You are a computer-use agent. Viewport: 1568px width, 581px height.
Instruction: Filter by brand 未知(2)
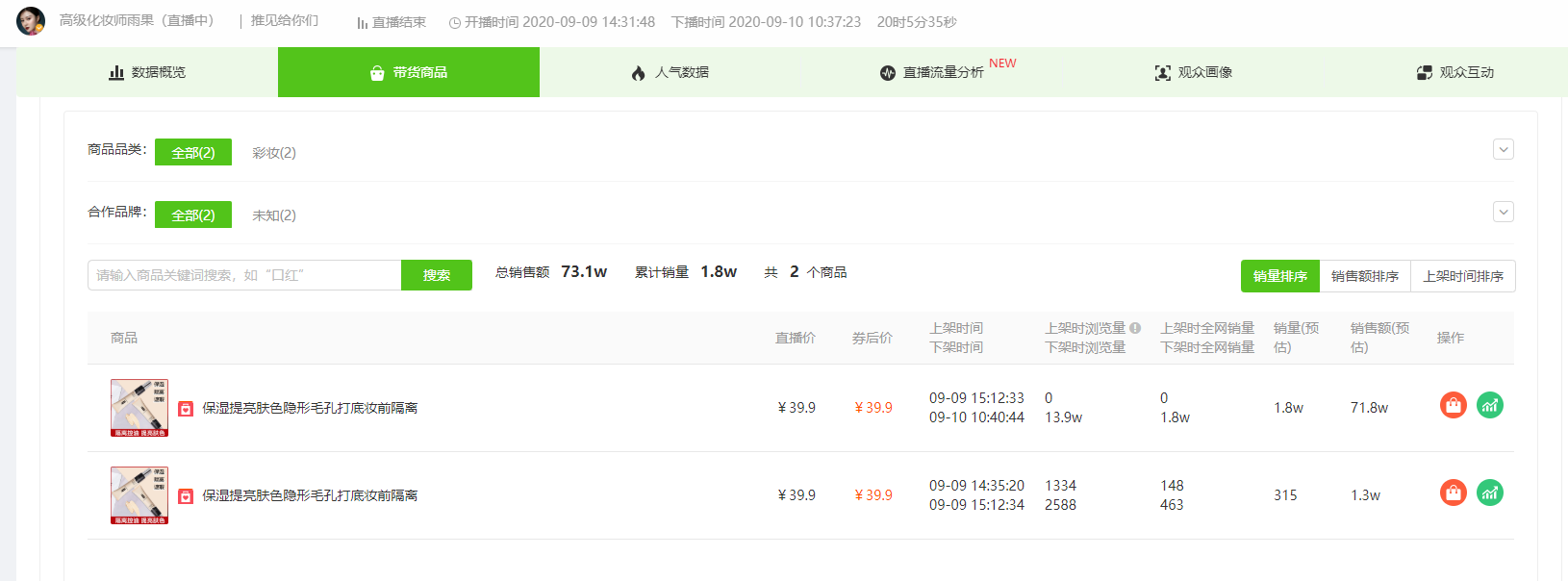click(x=274, y=215)
